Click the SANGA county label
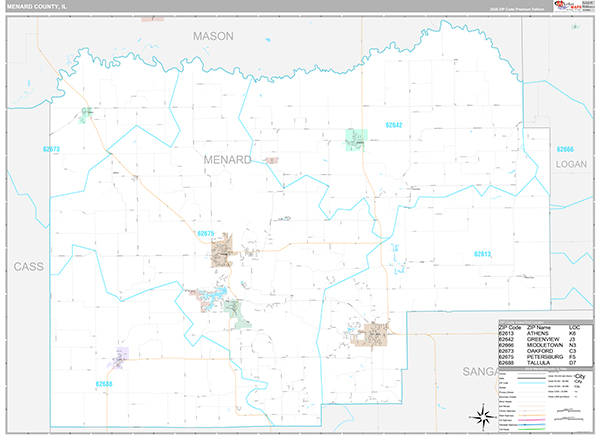Image resolution: width=600 pixels, height=435 pixels. click(x=481, y=371)
